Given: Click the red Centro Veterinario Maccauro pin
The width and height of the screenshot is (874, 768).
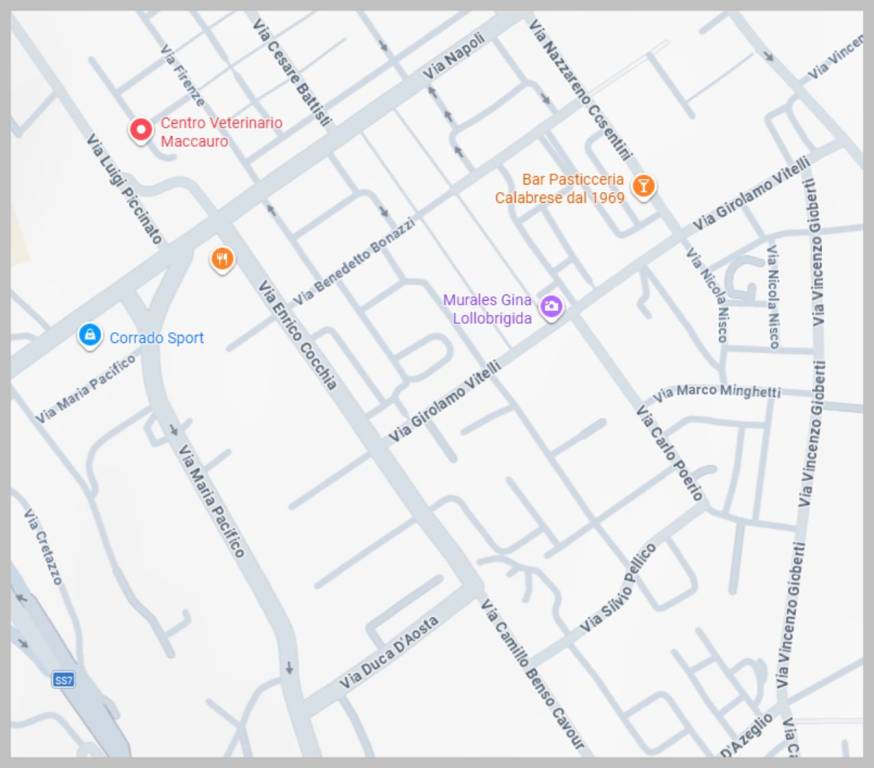Looking at the screenshot, I should [x=141, y=129].
